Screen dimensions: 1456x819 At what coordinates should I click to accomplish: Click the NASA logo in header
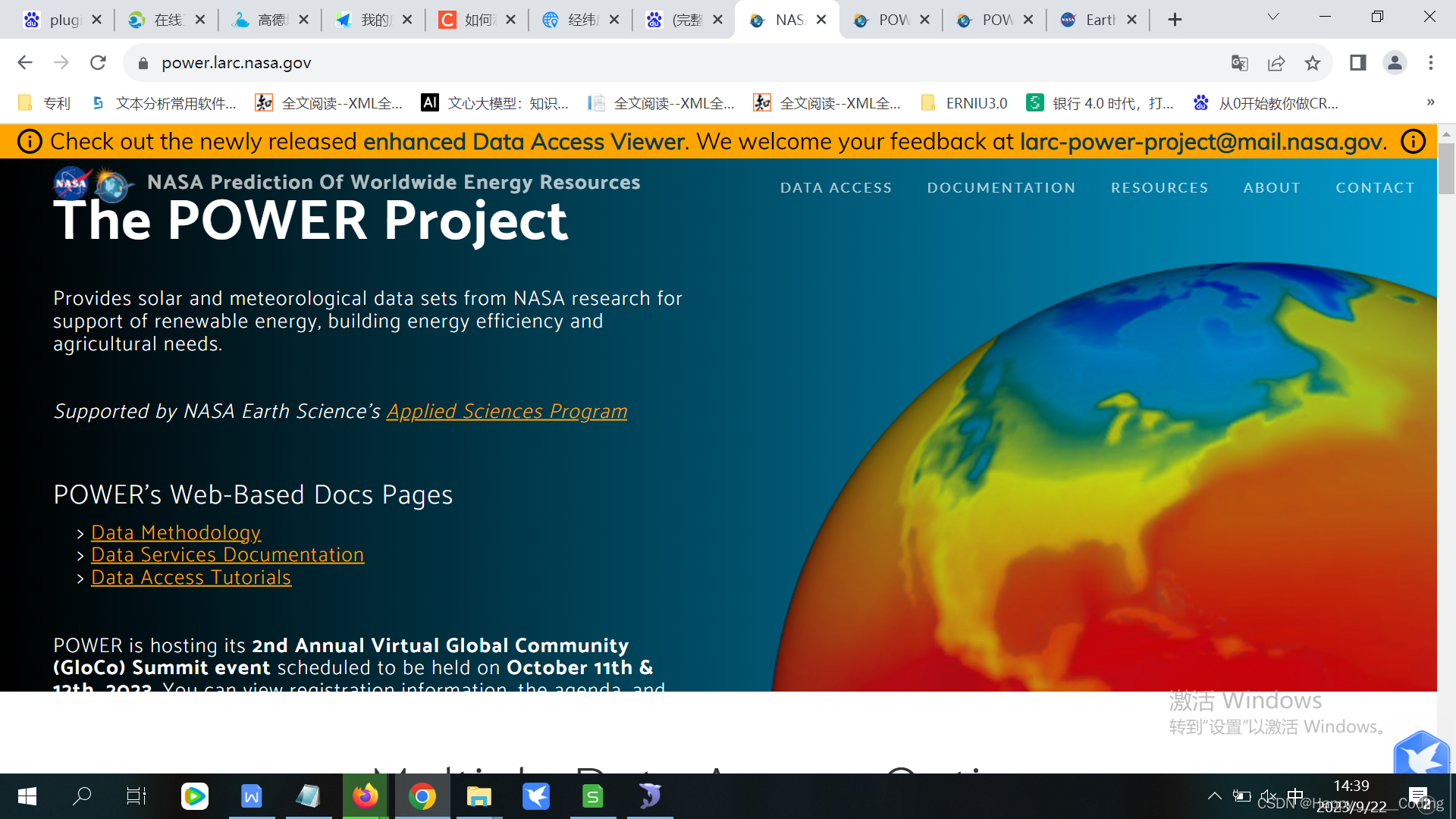point(71,183)
